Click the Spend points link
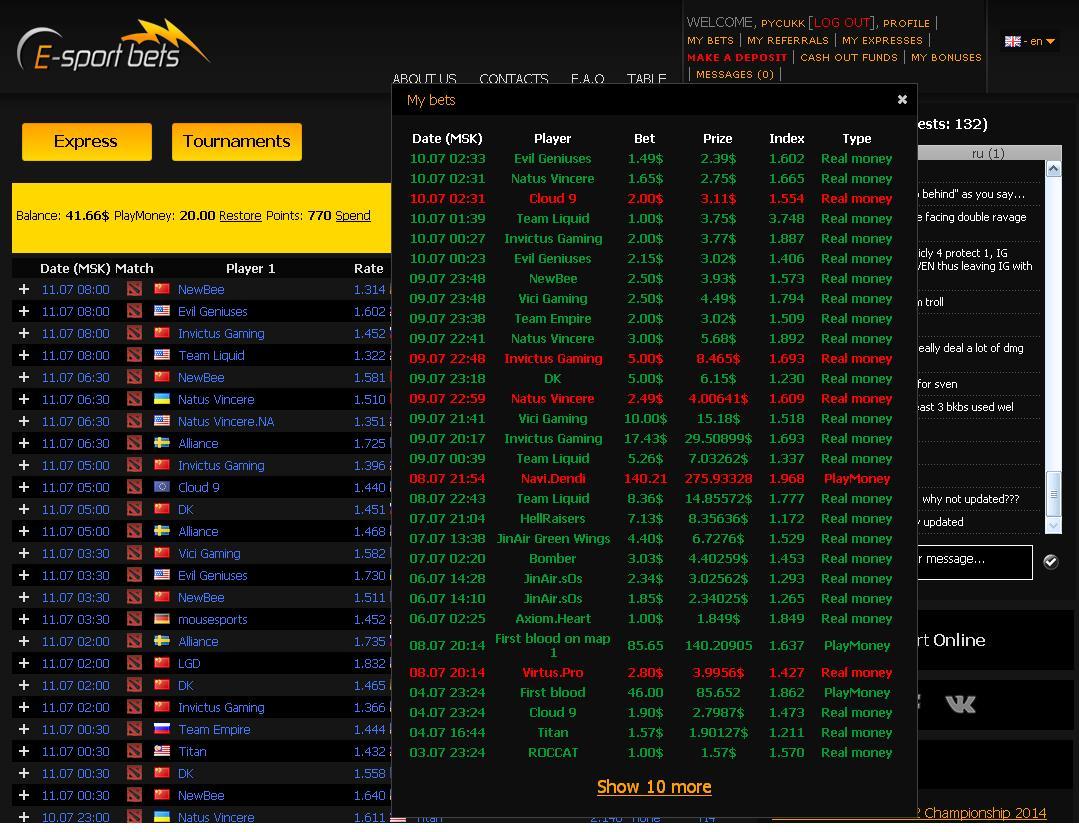The width and height of the screenshot is (1079, 832). coord(353,216)
